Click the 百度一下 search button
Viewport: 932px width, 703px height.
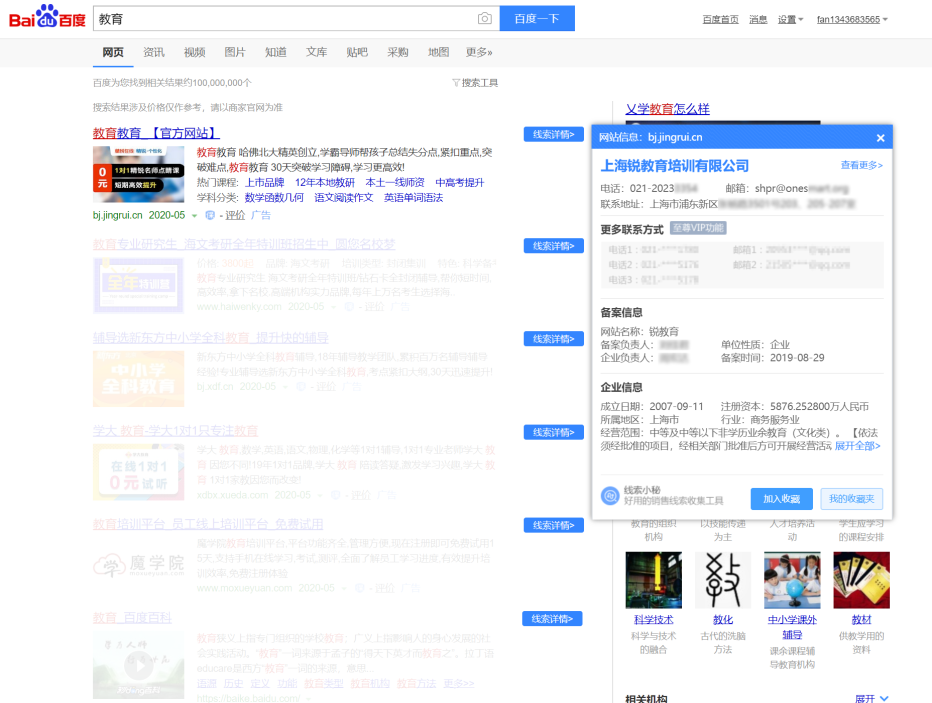coord(537,18)
